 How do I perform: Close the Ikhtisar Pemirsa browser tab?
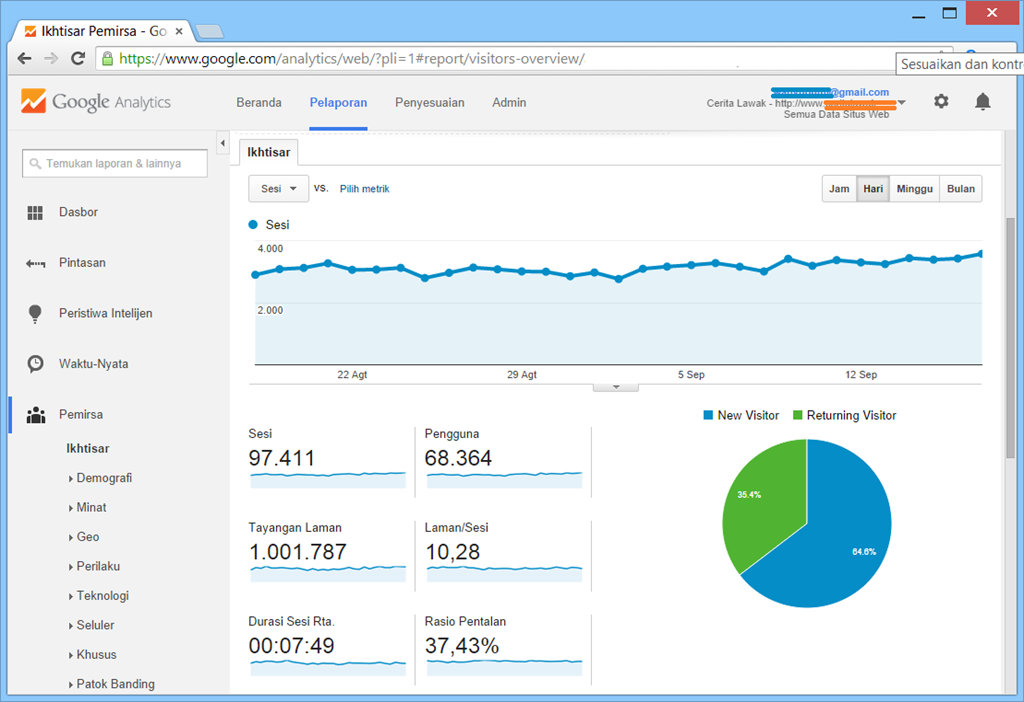[x=179, y=31]
